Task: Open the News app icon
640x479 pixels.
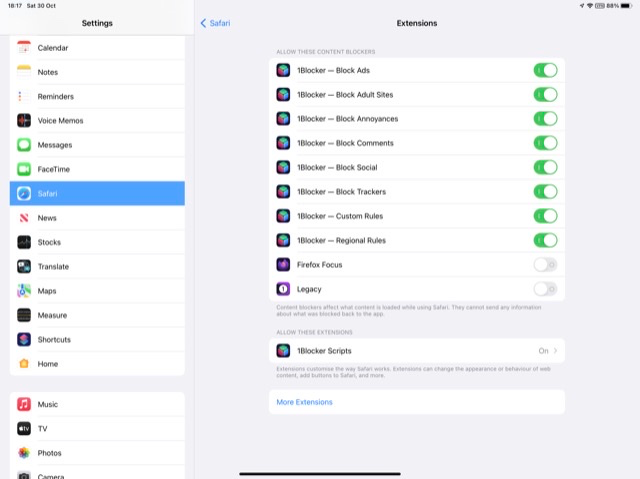Action: tap(24, 218)
